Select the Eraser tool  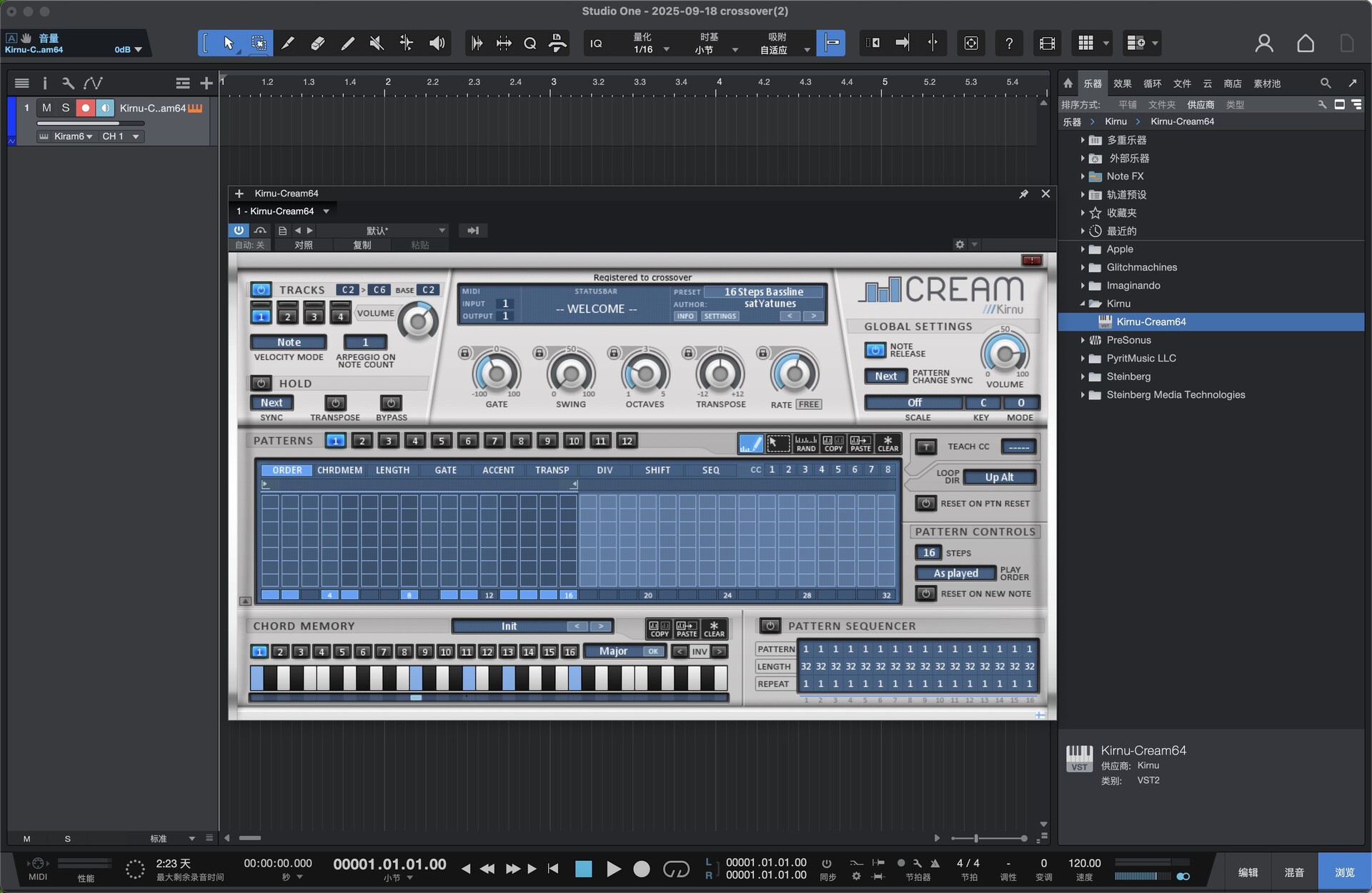pyautogui.click(x=318, y=44)
